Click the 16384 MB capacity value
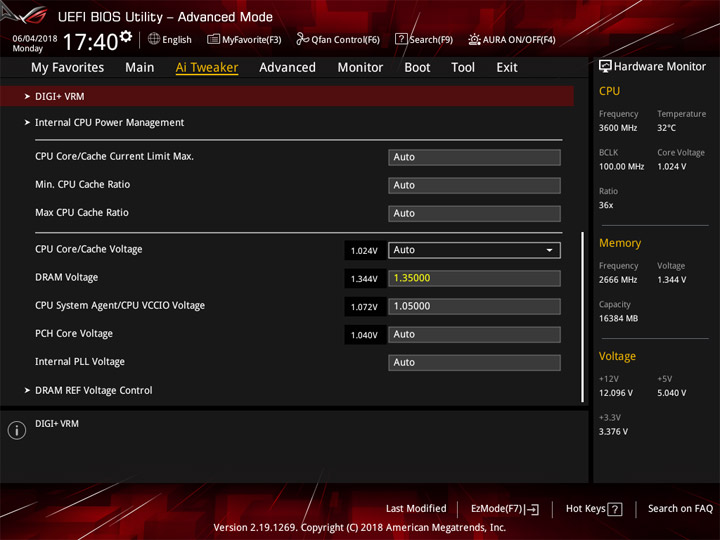 tap(619, 318)
